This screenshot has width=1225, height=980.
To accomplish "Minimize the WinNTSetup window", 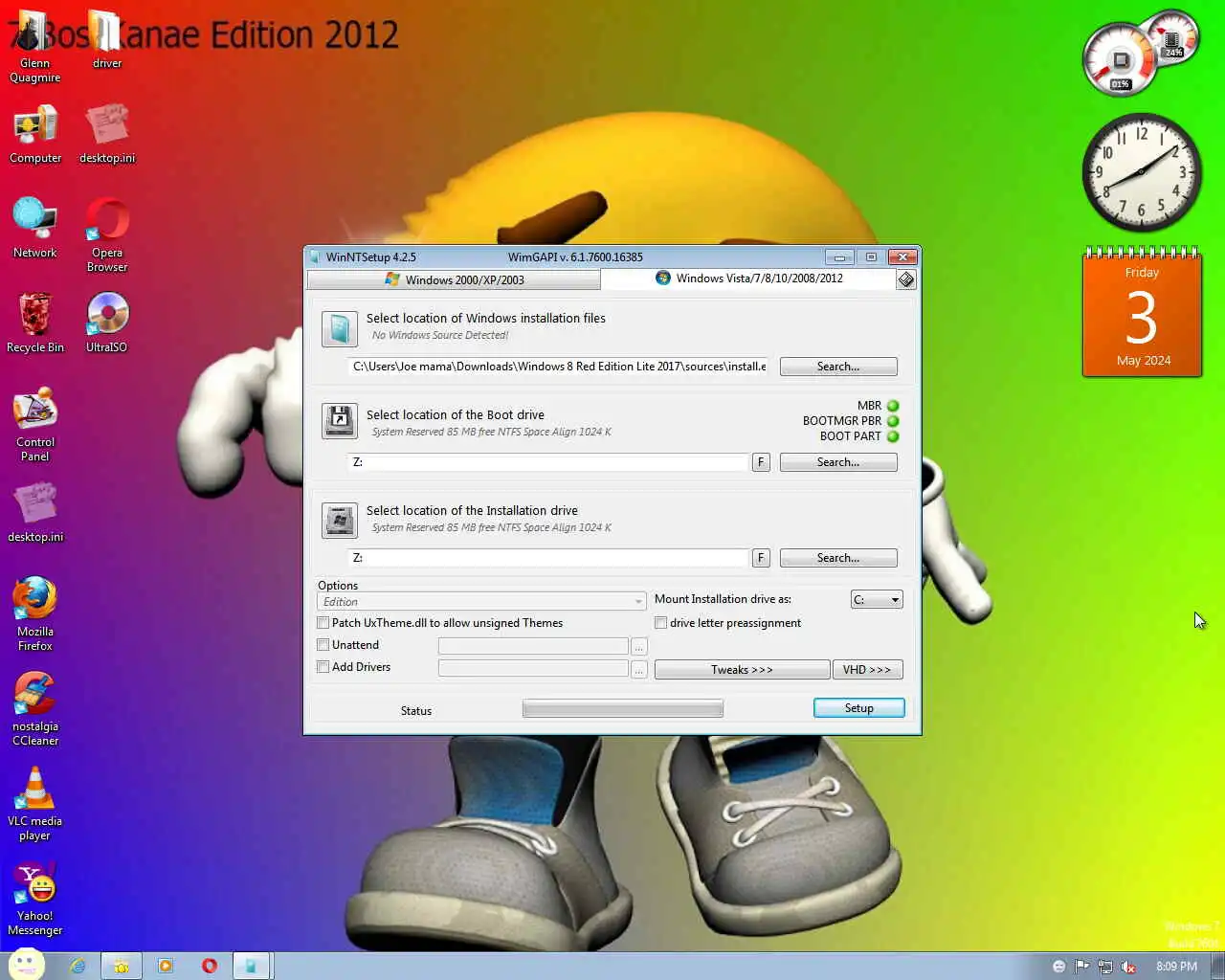I will (x=839, y=256).
